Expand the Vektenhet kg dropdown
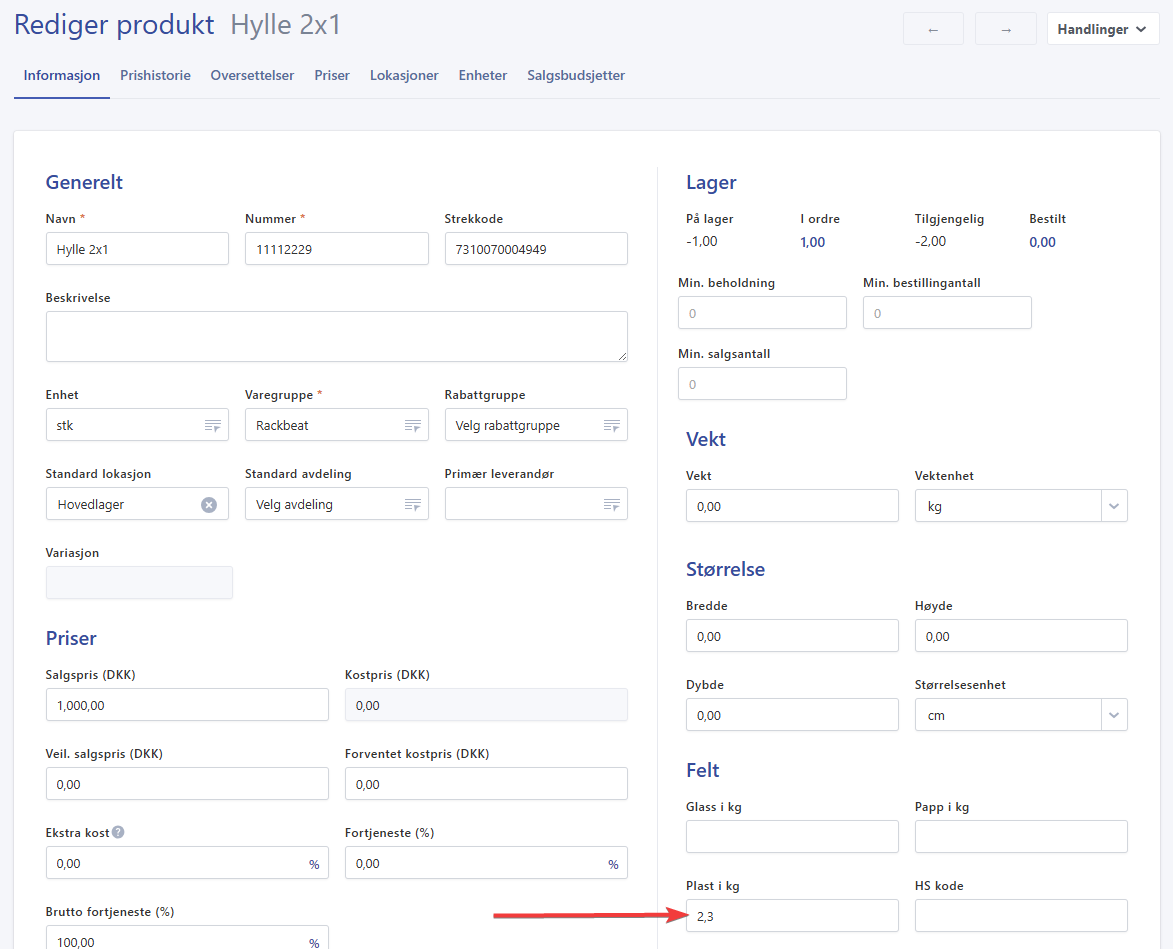Image resolution: width=1173 pixels, height=949 pixels. 1114,507
